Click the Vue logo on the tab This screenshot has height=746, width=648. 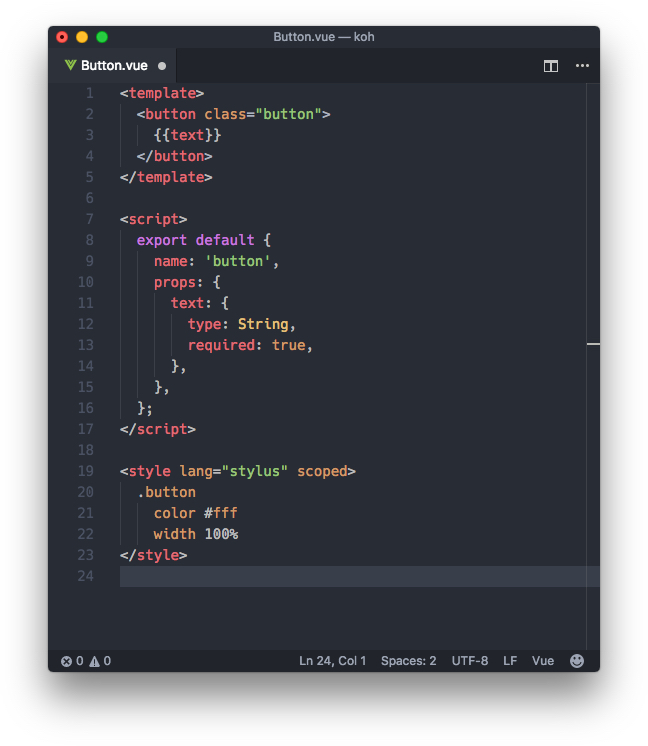(70, 65)
